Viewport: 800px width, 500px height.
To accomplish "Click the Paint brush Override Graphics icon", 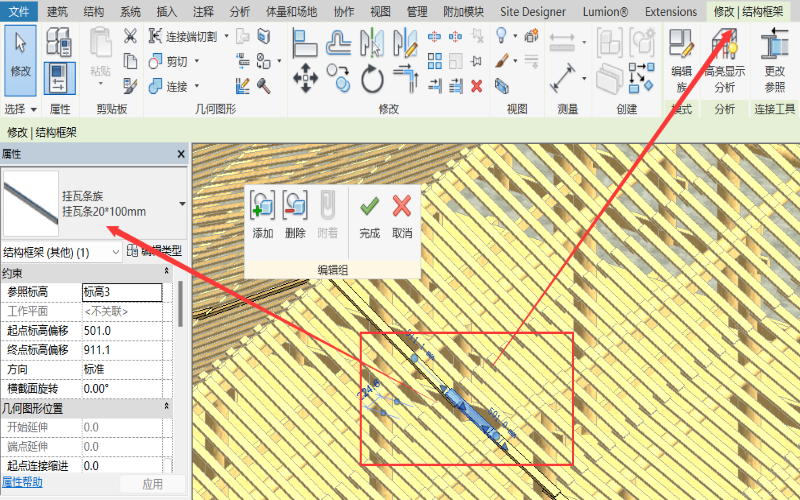I will [x=502, y=61].
